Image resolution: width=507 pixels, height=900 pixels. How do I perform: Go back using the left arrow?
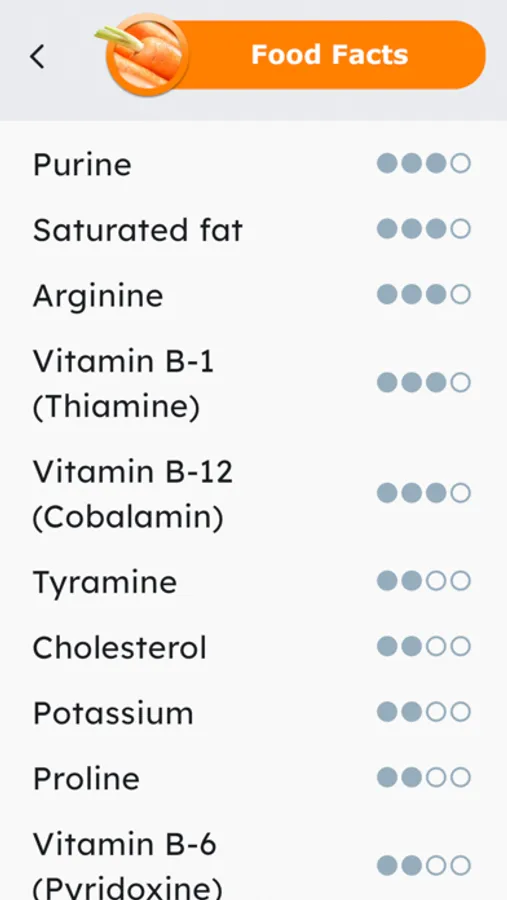pos(37,57)
